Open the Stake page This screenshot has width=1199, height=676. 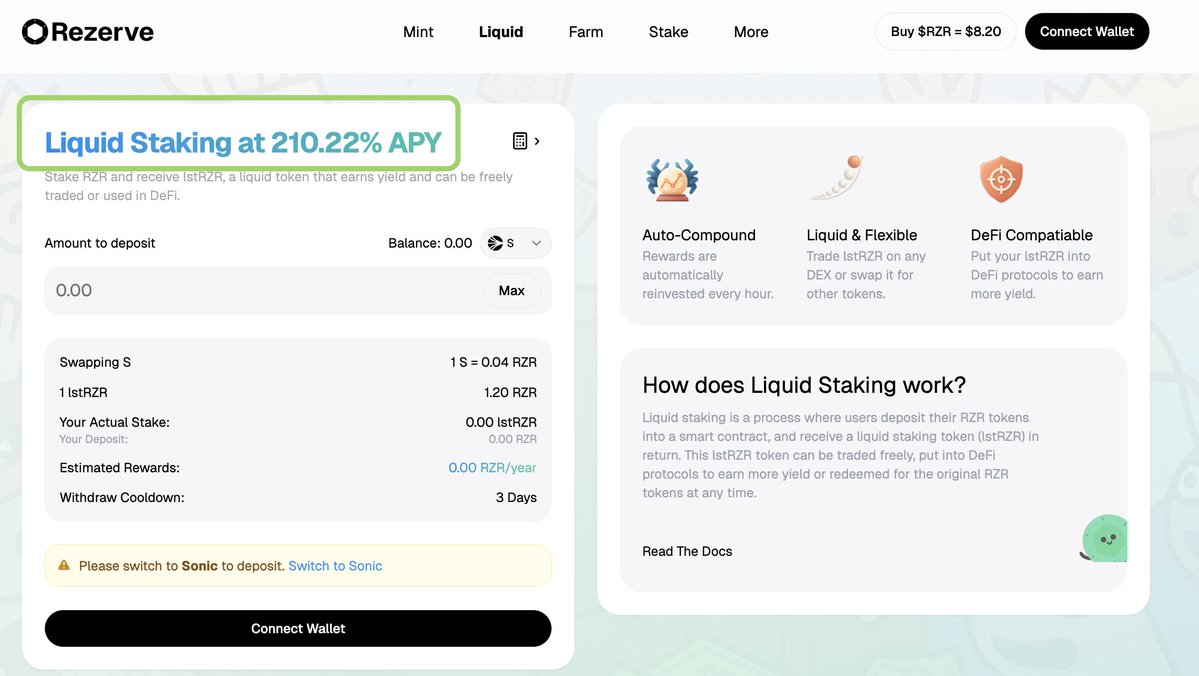pyautogui.click(x=668, y=31)
